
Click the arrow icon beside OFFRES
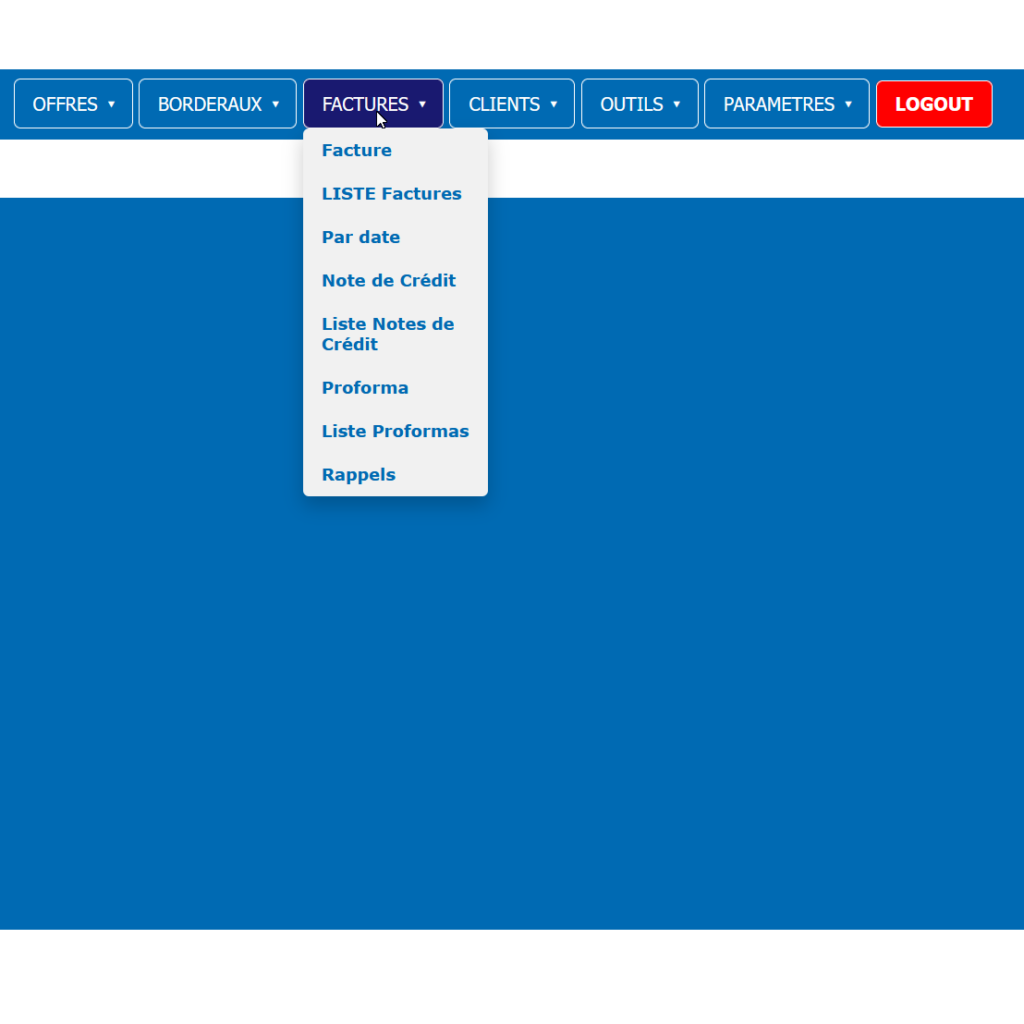tap(111, 104)
